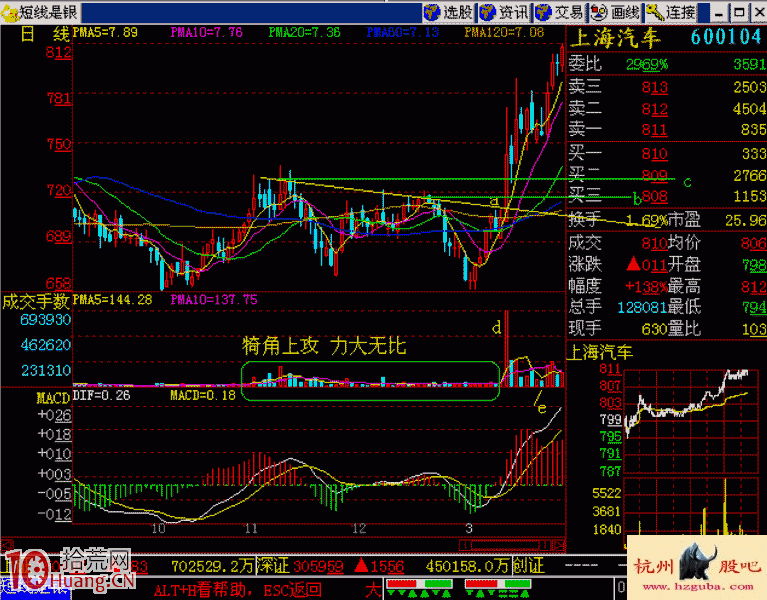Open the 选股 stock picker button
Viewport: 767px width, 600px height.
(449, 12)
